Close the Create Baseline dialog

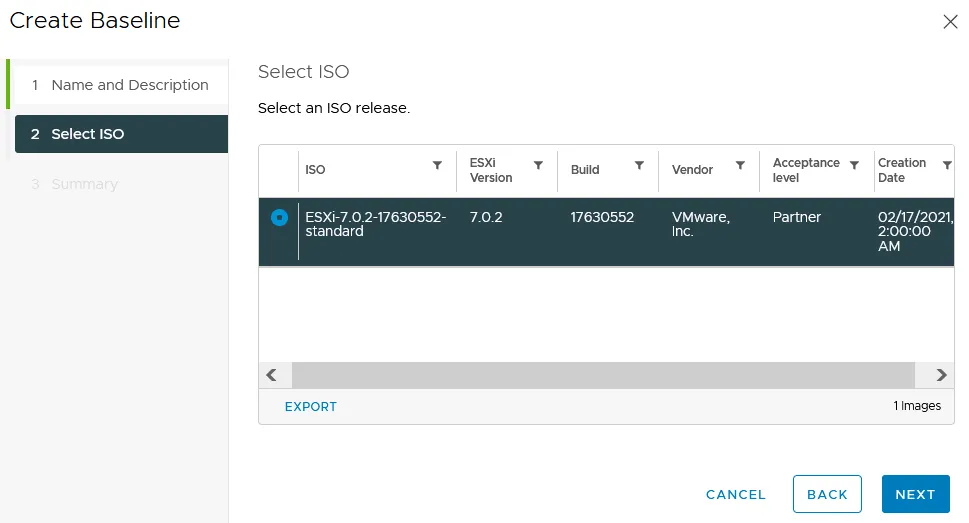950,22
